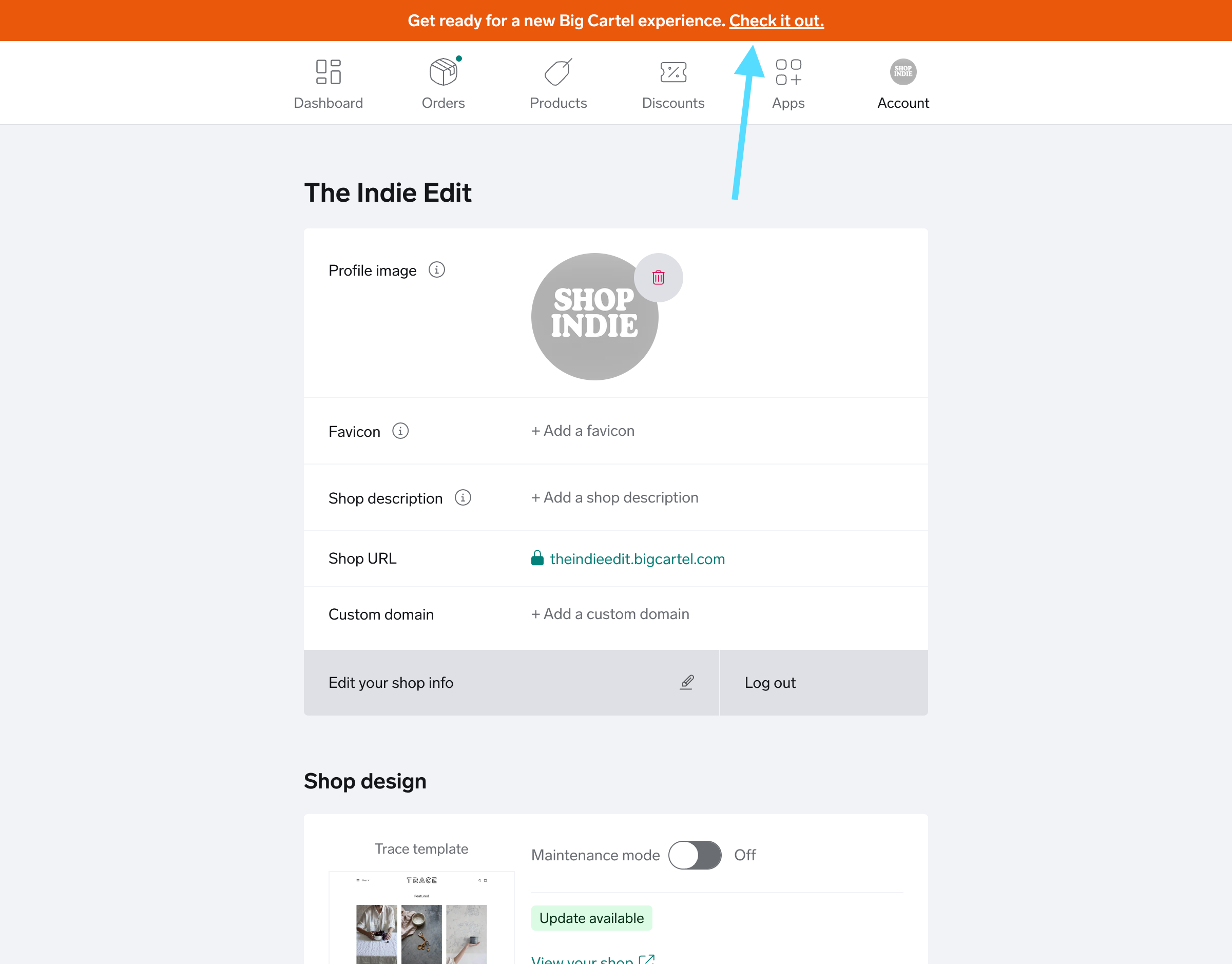Toggle Maintenance mode switch
Image resolution: width=1232 pixels, height=964 pixels.
click(x=694, y=855)
